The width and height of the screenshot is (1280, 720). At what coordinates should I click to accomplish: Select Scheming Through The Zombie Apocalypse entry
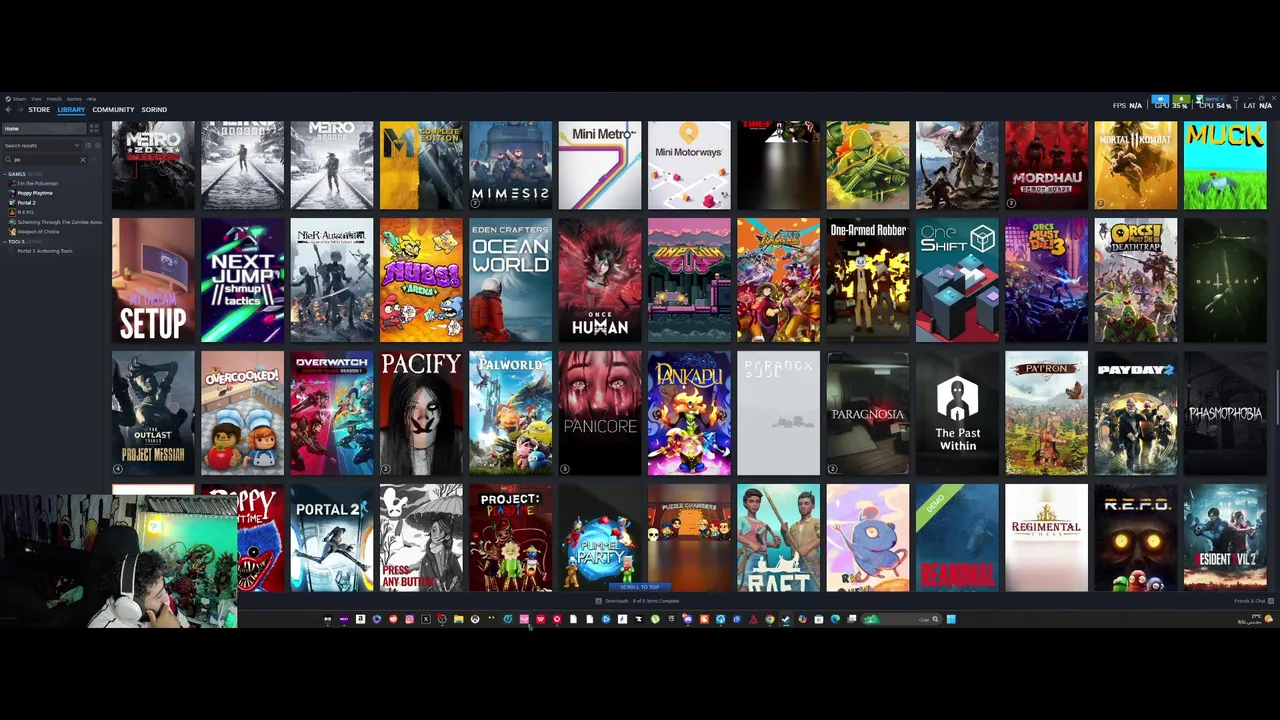pyautogui.click(x=55, y=222)
